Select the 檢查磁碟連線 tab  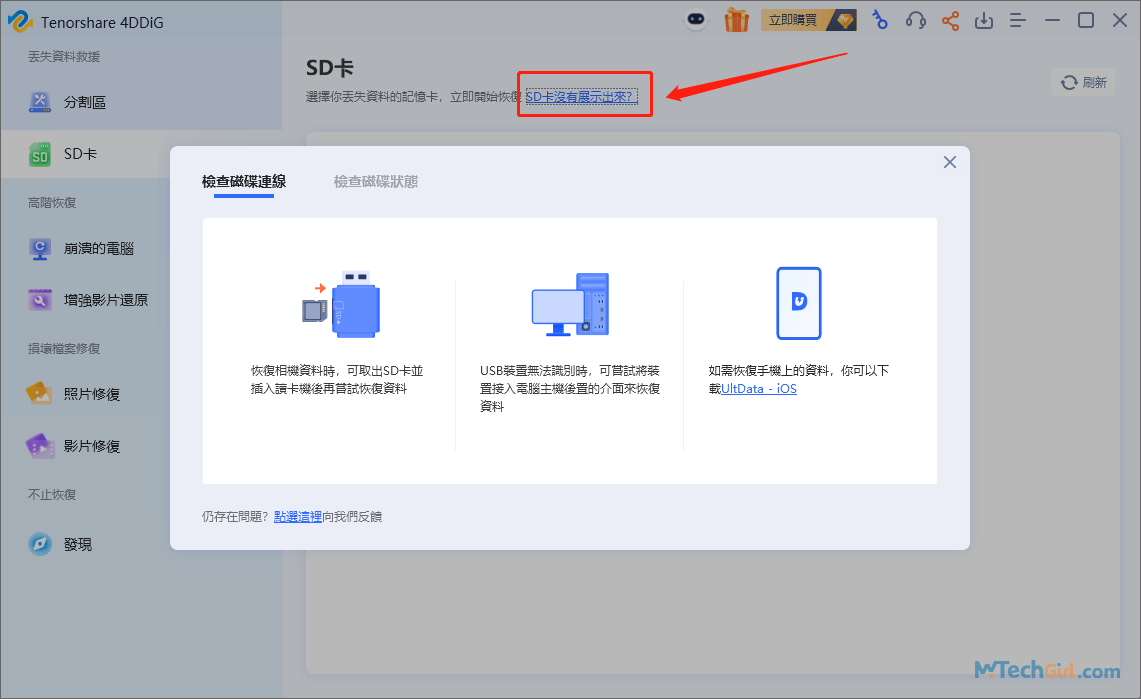pos(244,182)
